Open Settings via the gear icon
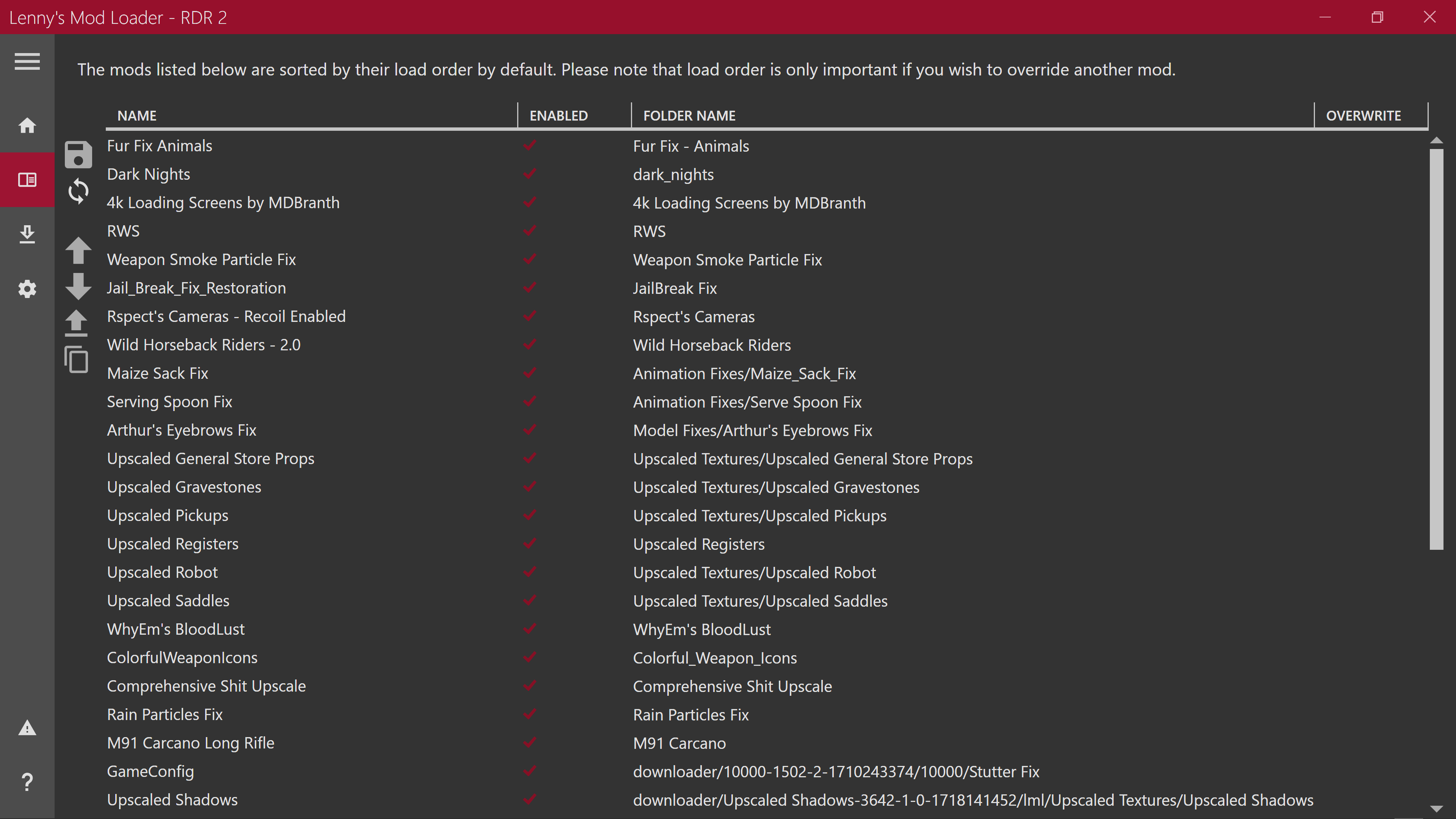The width and height of the screenshot is (1456, 819). pos(27,289)
